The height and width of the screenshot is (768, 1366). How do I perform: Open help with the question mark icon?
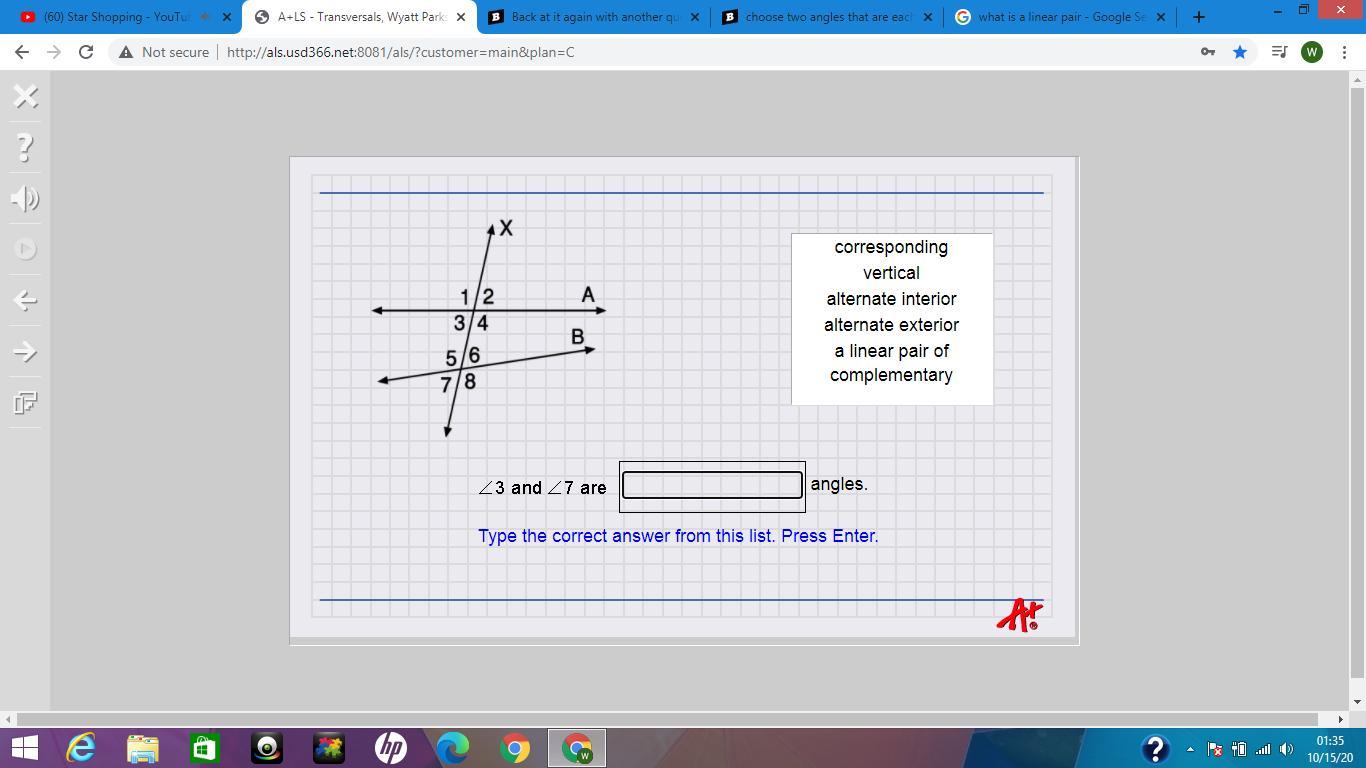pyautogui.click(x=26, y=147)
